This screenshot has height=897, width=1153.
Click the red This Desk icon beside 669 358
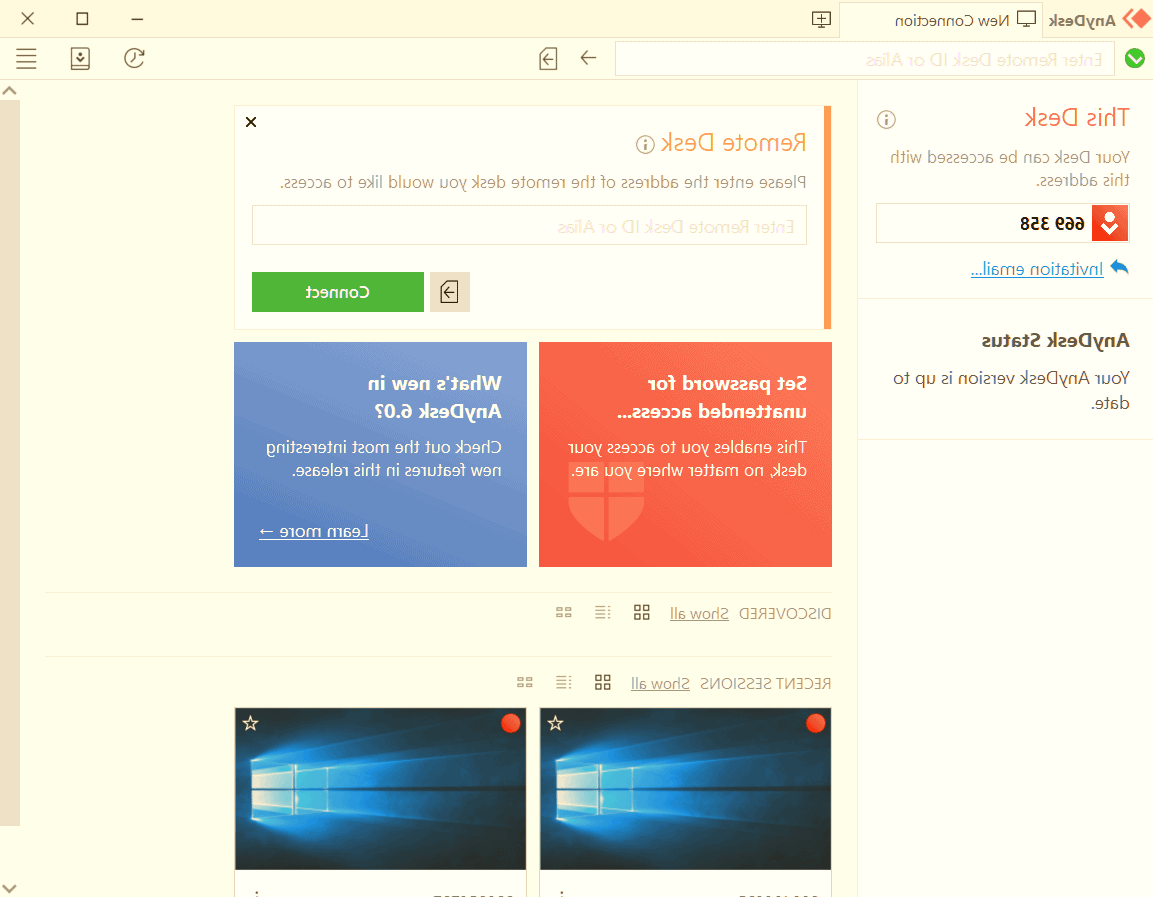[1109, 222]
